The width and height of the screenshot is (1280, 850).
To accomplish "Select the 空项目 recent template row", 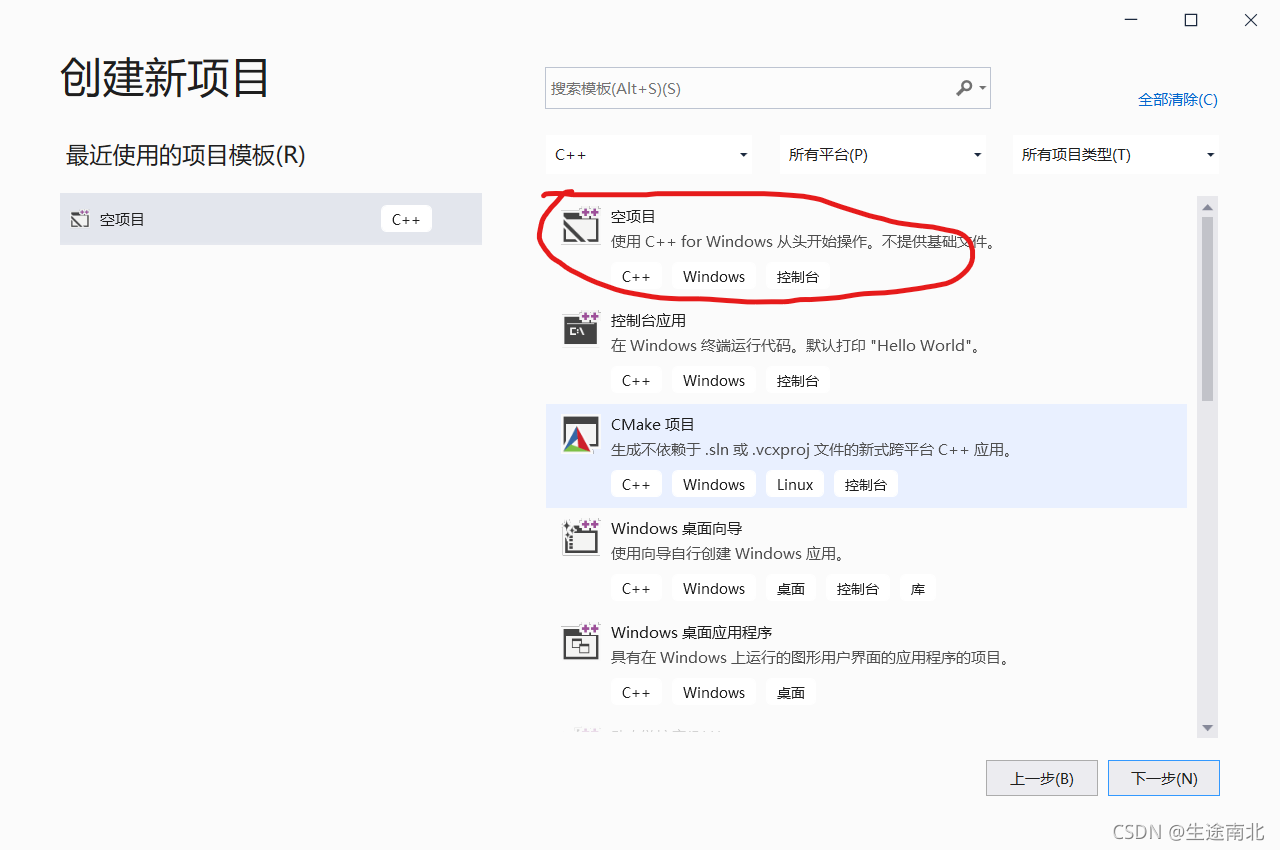I will (x=271, y=219).
